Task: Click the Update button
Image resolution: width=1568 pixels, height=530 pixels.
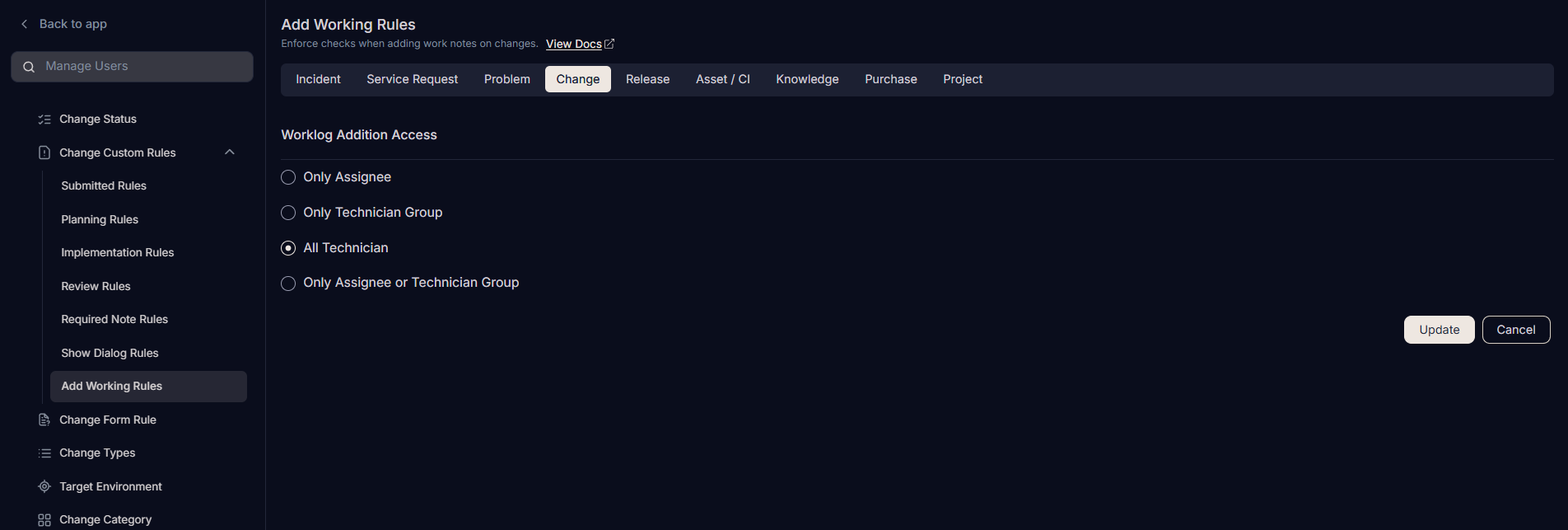Action: pyautogui.click(x=1440, y=330)
